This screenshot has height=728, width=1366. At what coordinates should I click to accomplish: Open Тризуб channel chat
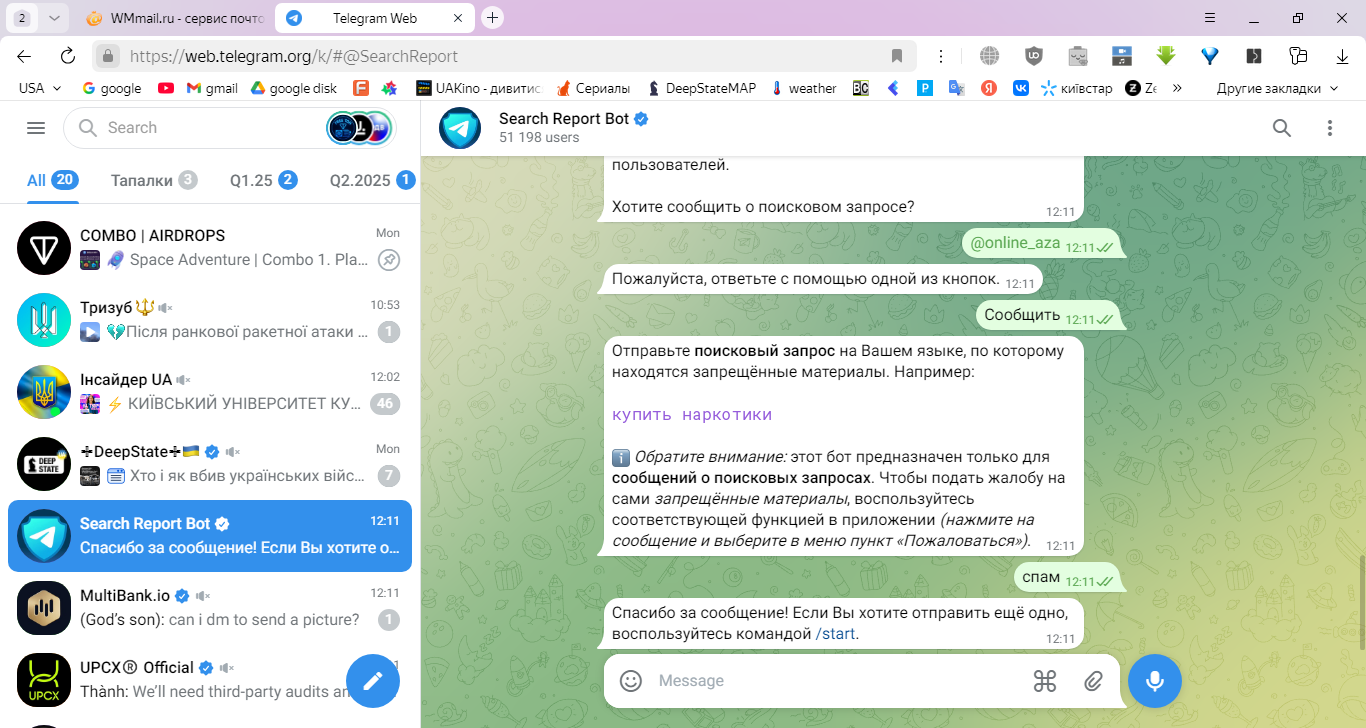210,320
